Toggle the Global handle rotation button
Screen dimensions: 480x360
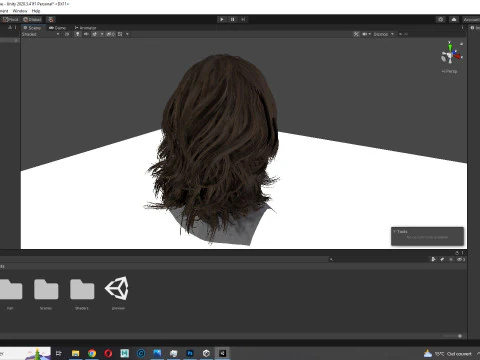coord(32,19)
